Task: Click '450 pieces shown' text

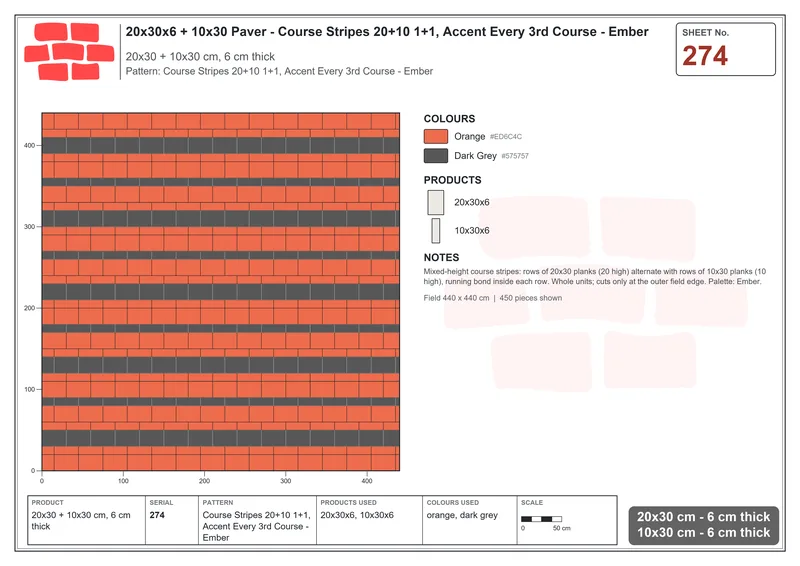Action: (x=531, y=298)
